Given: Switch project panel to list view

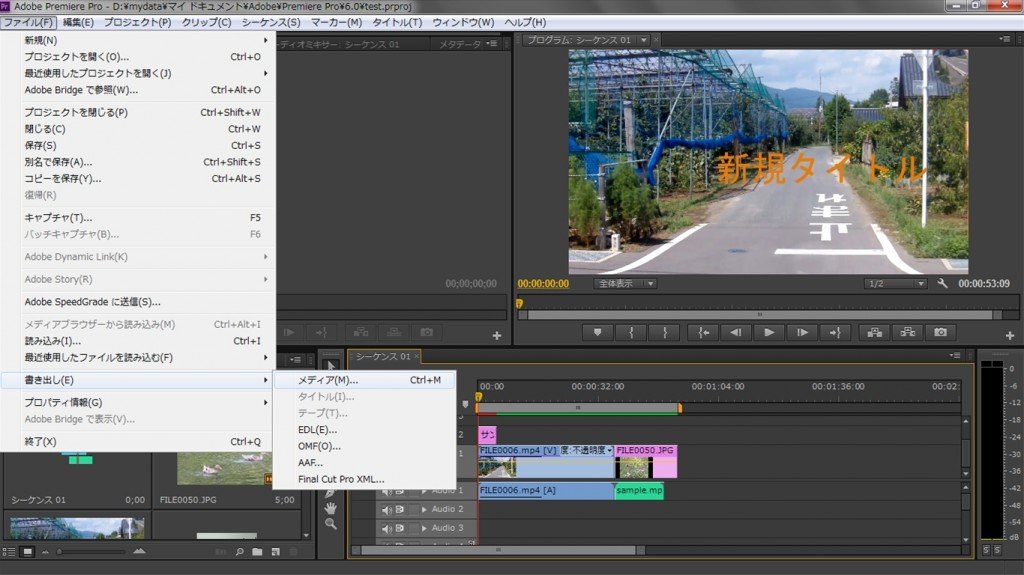Looking at the screenshot, I should pyautogui.click(x=9, y=552).
